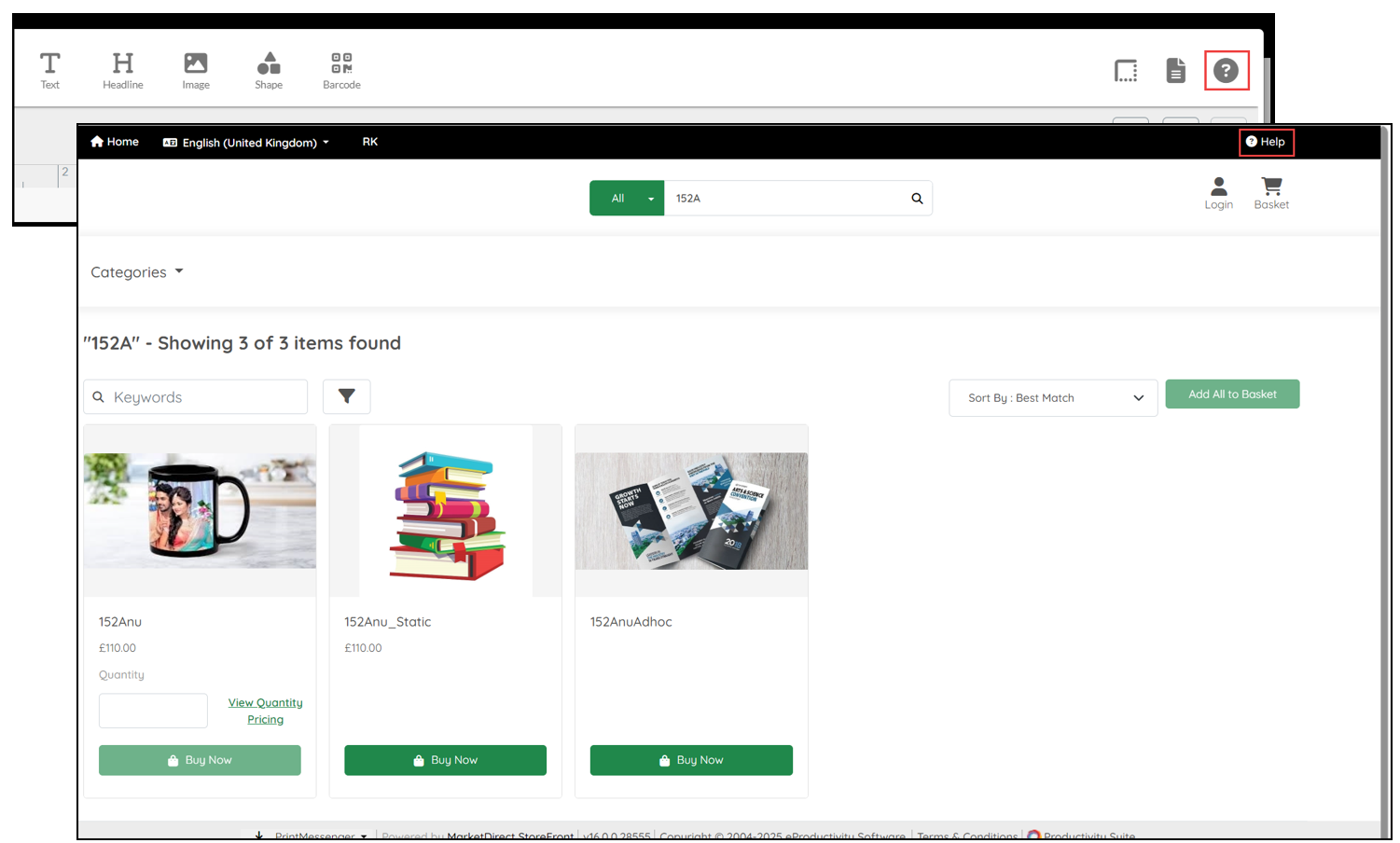Open the question mark help icon
The height and width of the screenshot is (843, 1400).
[x=1226, y=71]
